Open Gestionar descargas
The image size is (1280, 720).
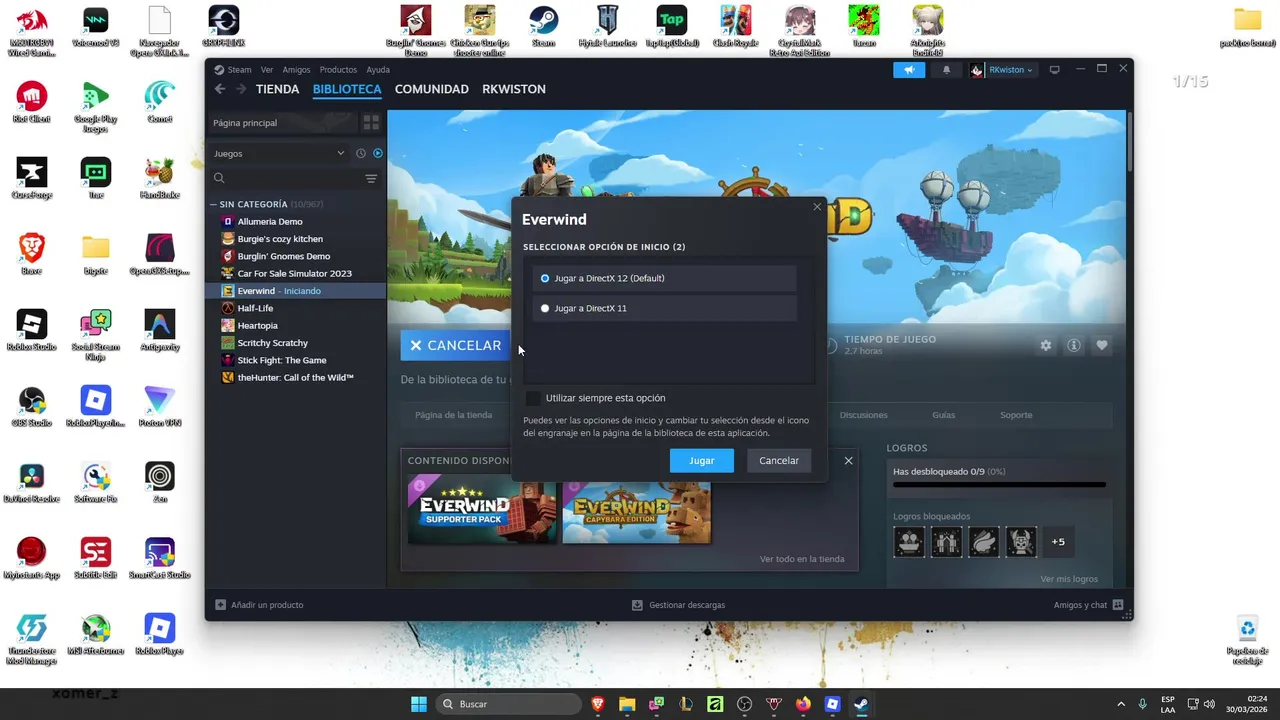click(x=678, y=605)
